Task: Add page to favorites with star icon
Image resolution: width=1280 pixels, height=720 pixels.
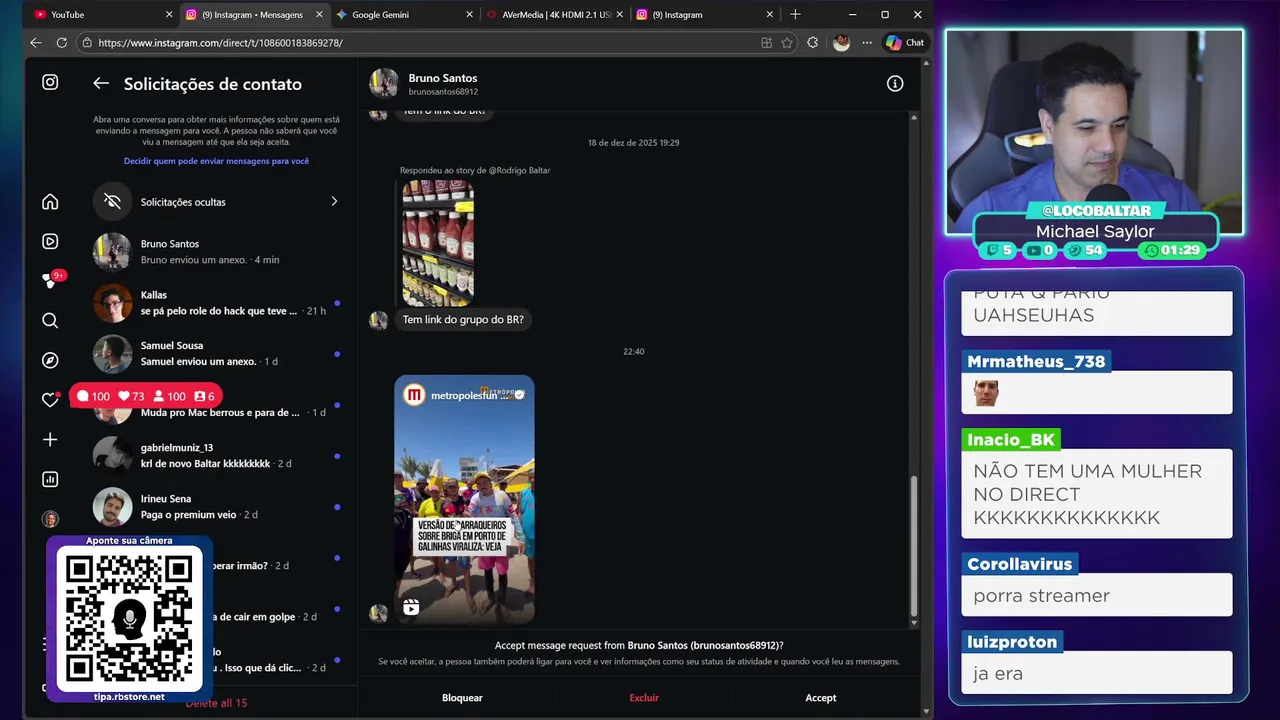Action: point(787,43)
